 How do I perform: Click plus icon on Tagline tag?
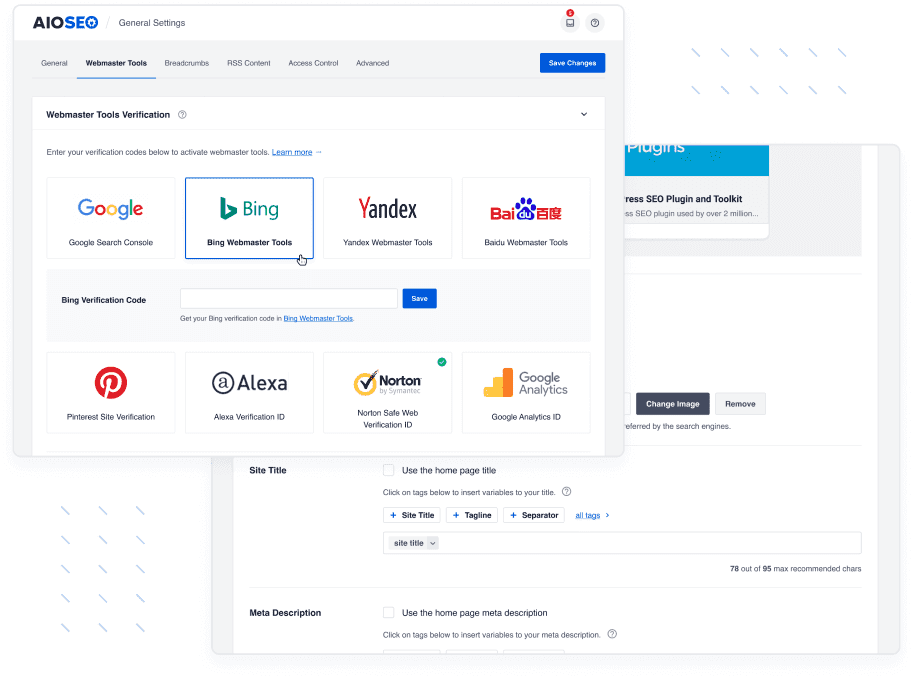pyautogui.click(x=456, y=515)
